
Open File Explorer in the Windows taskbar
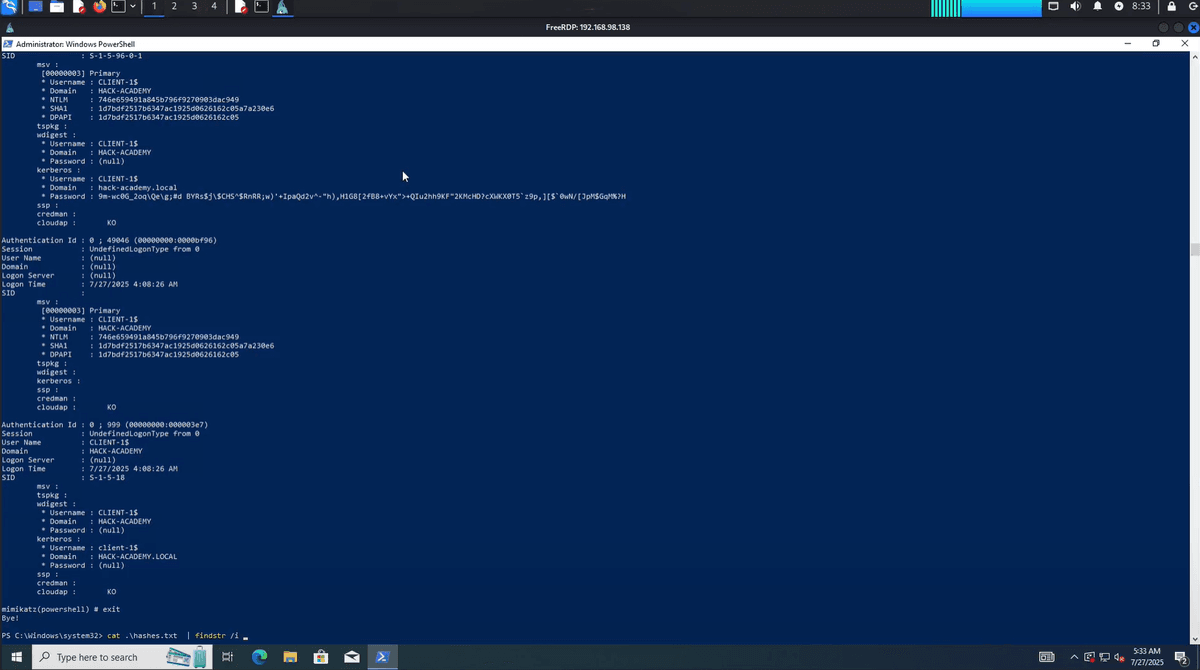290,657
